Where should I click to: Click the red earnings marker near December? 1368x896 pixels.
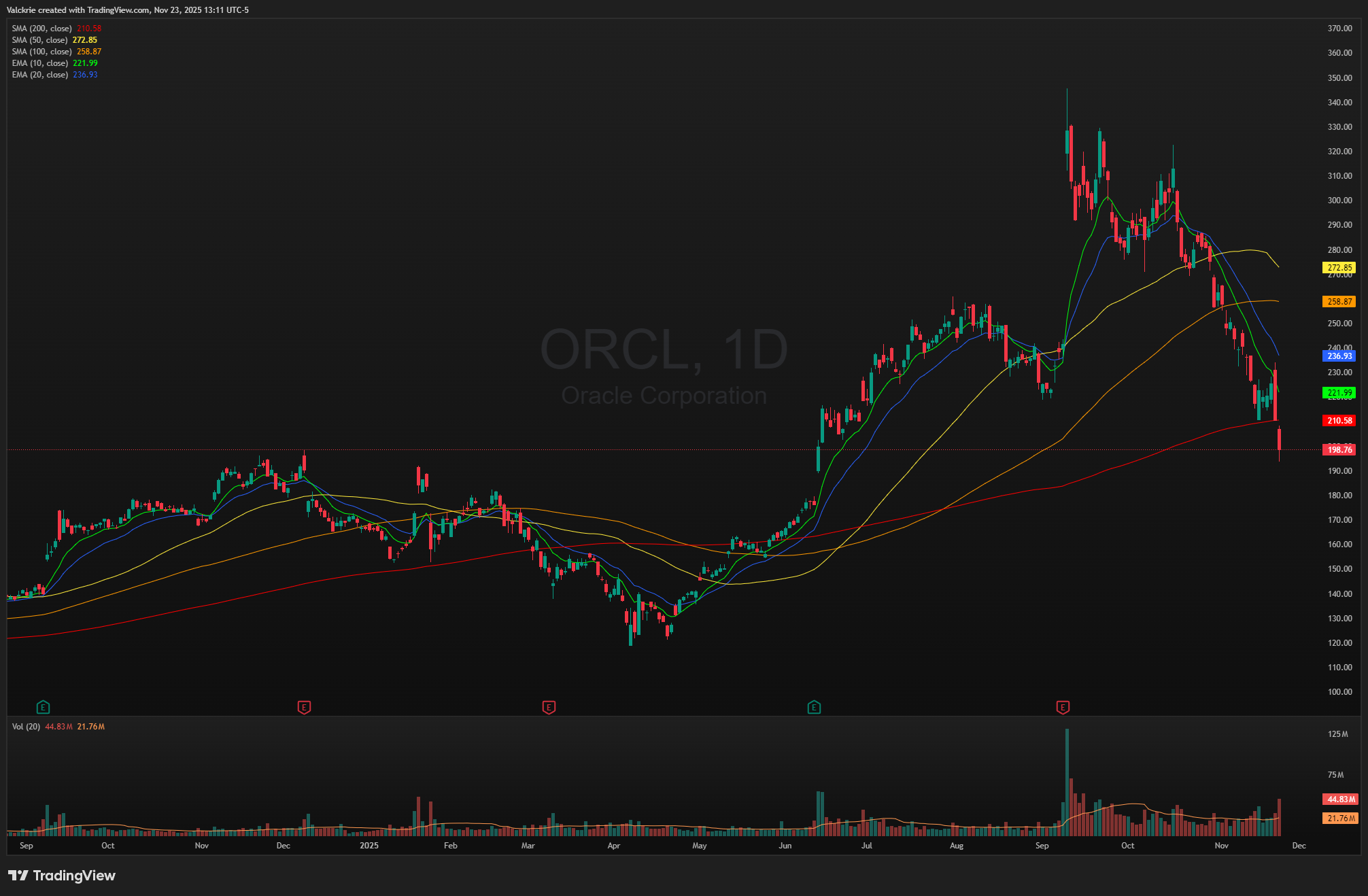[x=304, y=707]
